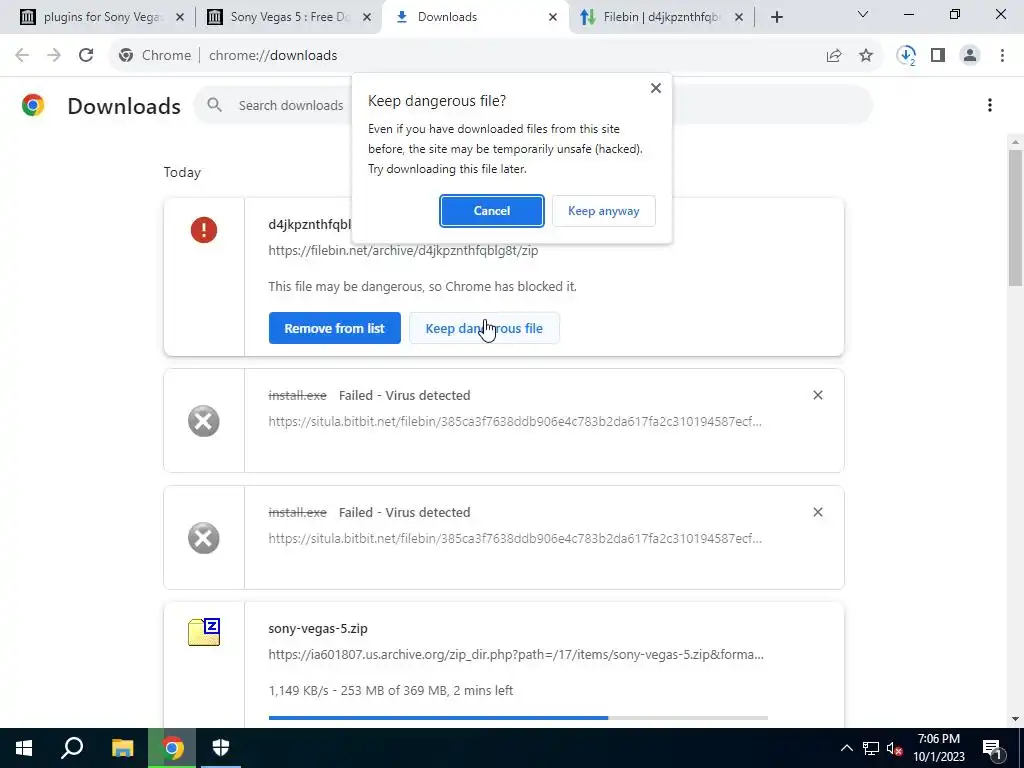Image resolution: width=1024 pixels, height=768 pixels.
Task: Close the Keep dangerous file dialog
Action: [656, 88]
